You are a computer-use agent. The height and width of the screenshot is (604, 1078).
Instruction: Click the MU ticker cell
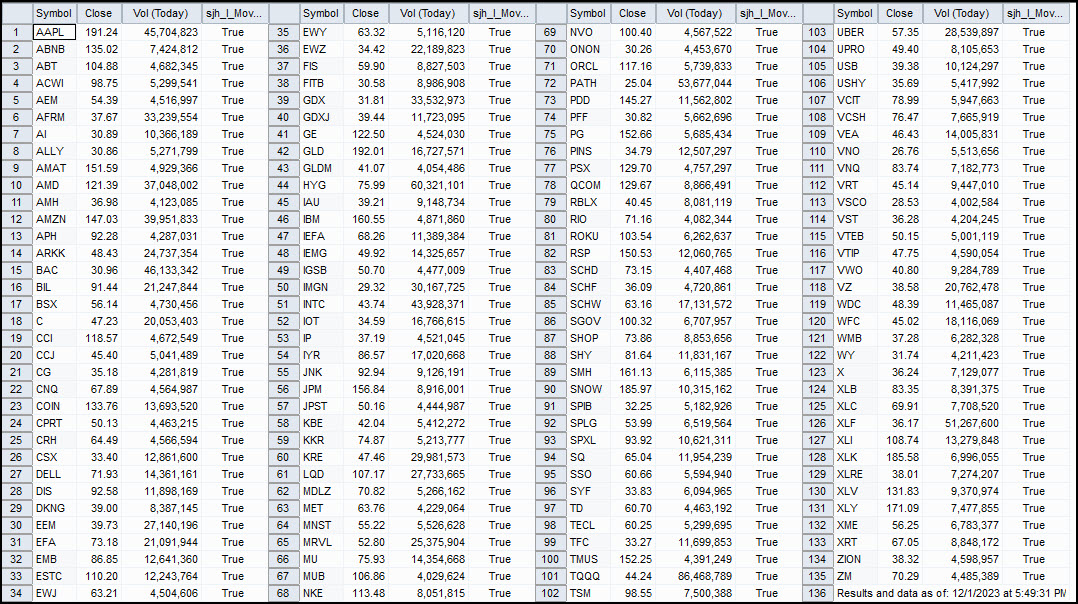320,559
